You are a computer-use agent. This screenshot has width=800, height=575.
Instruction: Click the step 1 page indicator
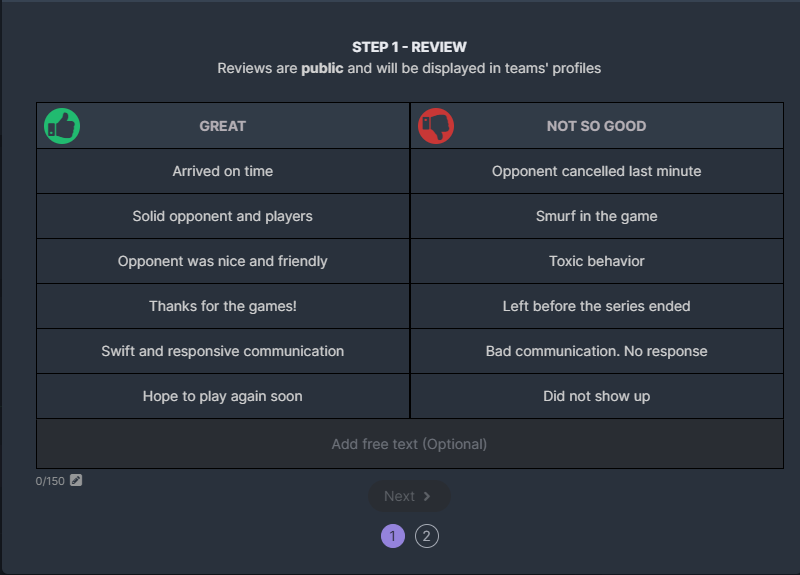coord(392,536)
